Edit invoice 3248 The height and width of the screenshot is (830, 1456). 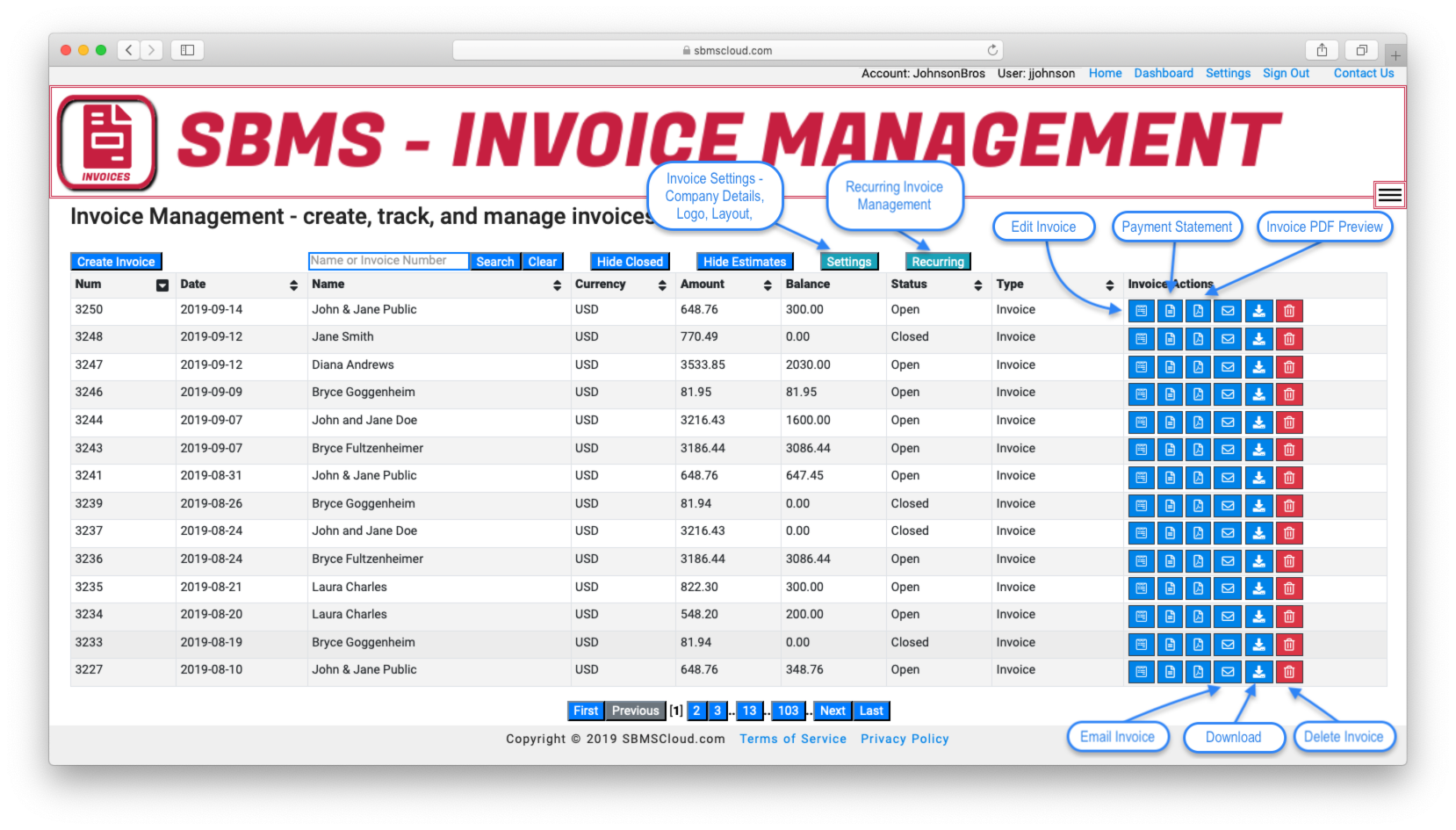tap(1141, 339)
